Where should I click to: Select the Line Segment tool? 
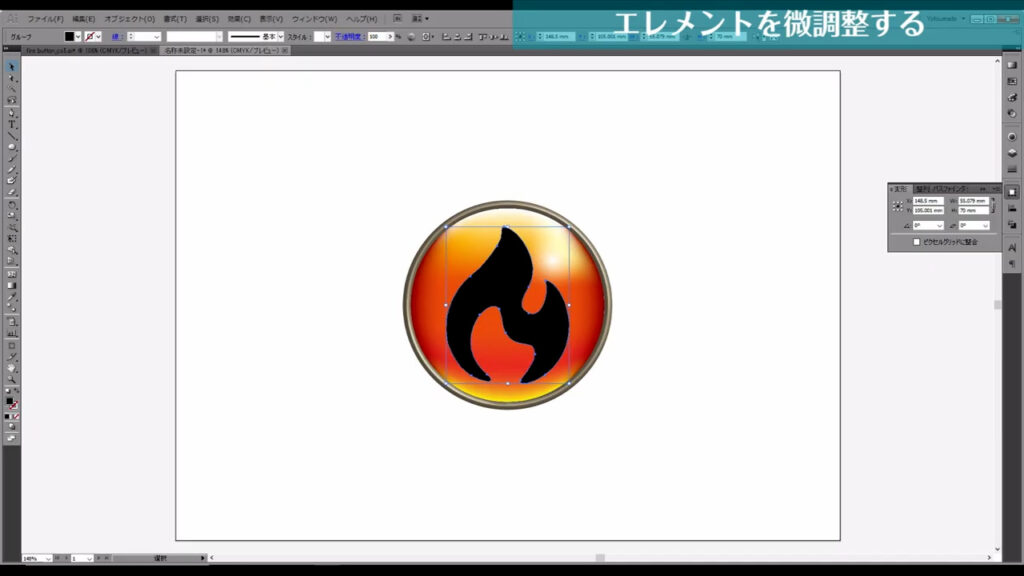[x=12, y=136]
